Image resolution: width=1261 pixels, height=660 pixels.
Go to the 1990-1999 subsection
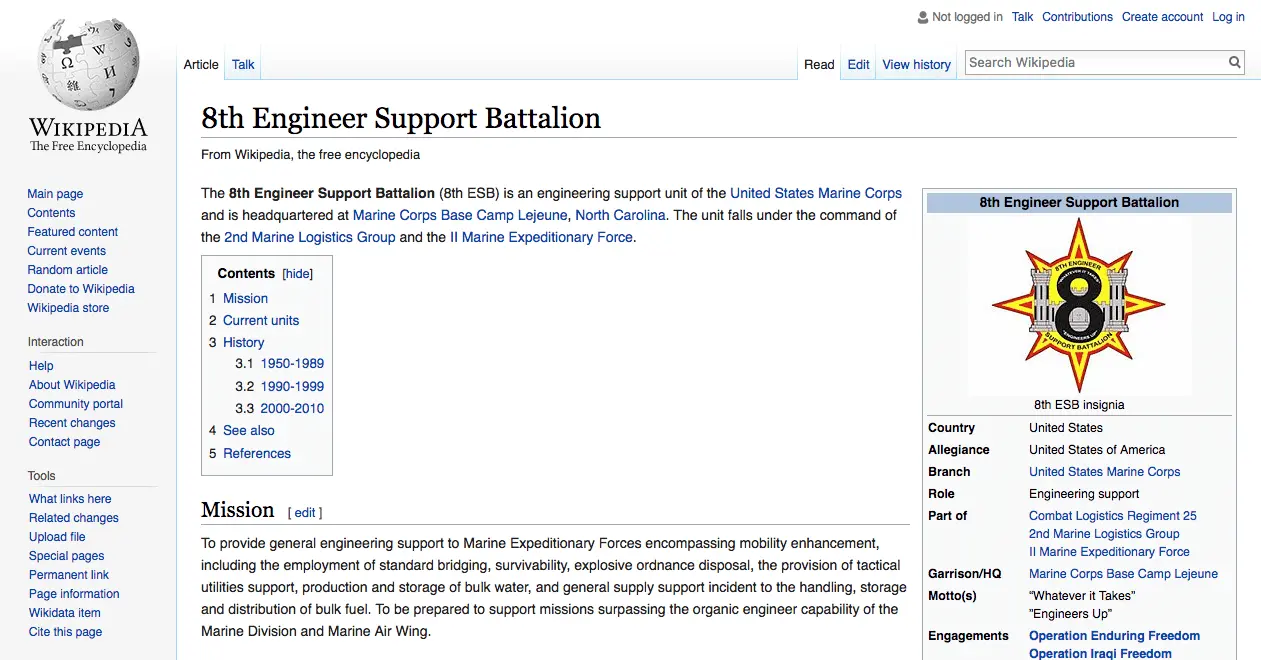pos(292,386)
